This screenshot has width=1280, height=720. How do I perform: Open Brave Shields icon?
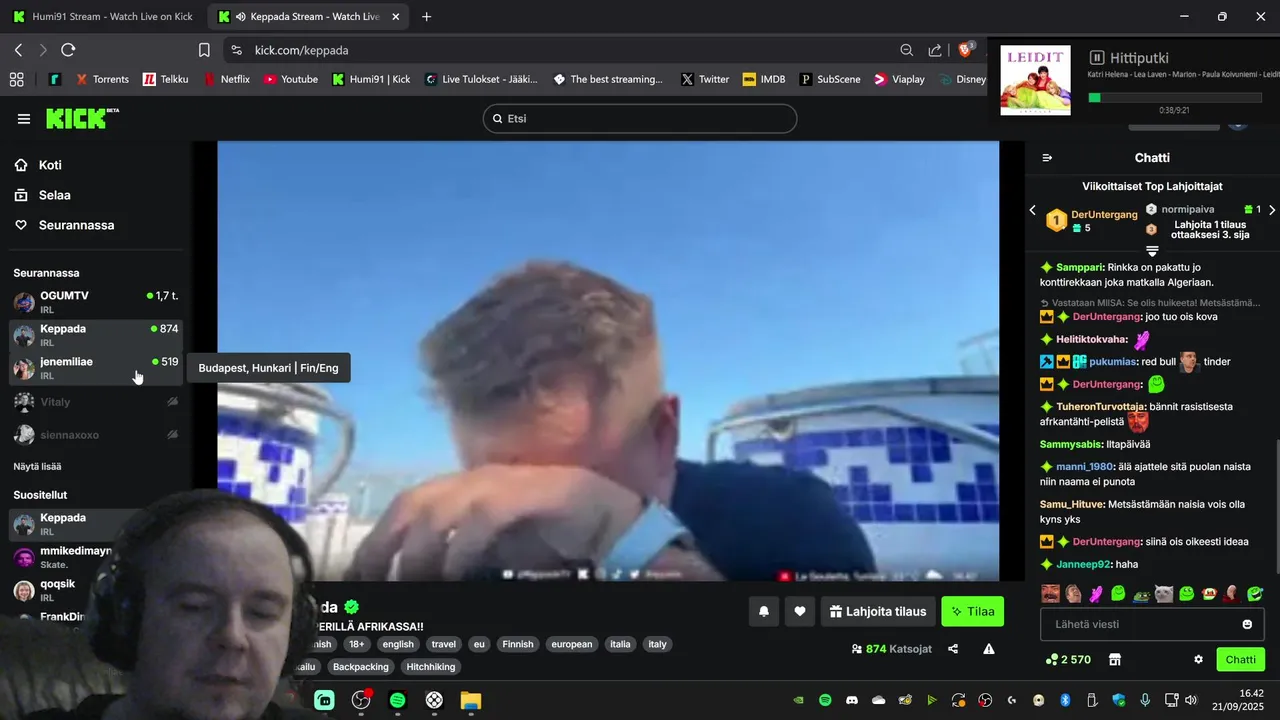966,49
